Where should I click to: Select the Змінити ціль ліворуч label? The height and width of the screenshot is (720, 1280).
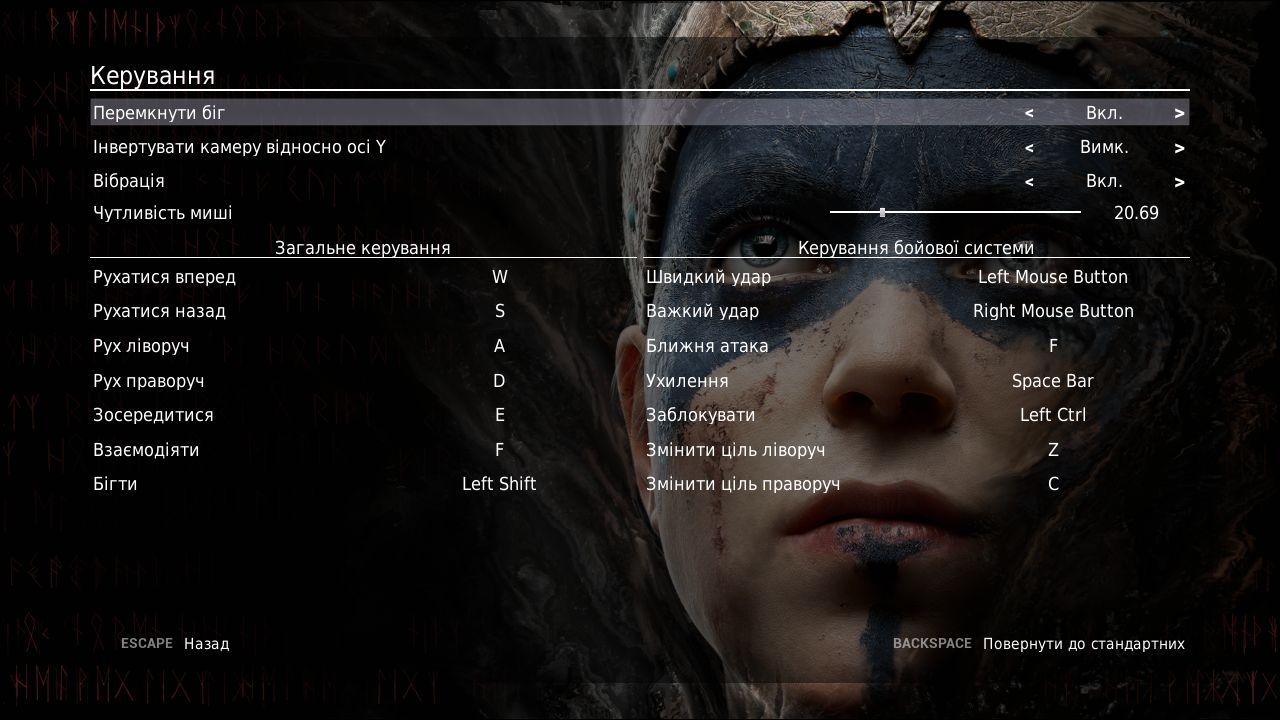[x=736, y=450]
